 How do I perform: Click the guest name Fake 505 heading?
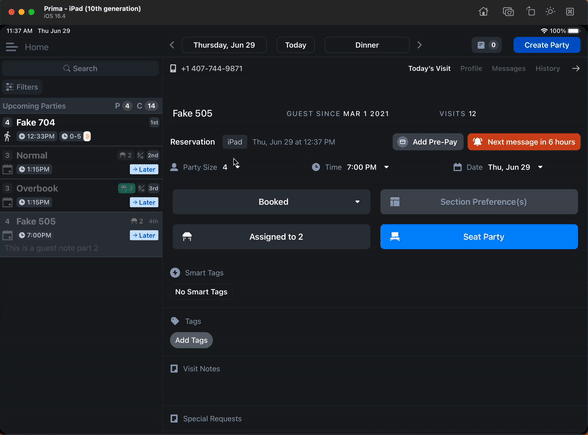[x=192, y=113]
